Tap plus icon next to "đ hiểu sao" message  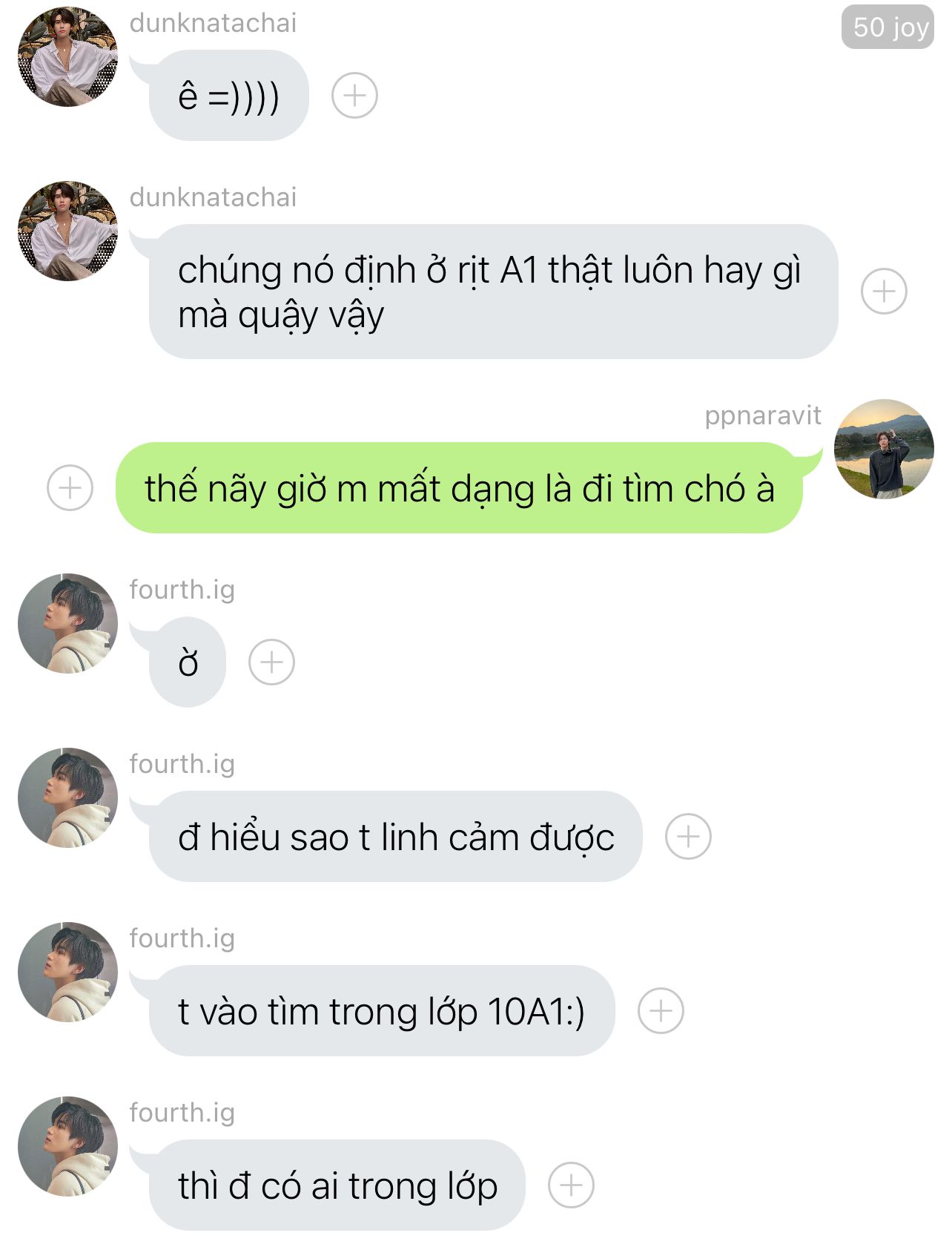[x=688, y=837]
